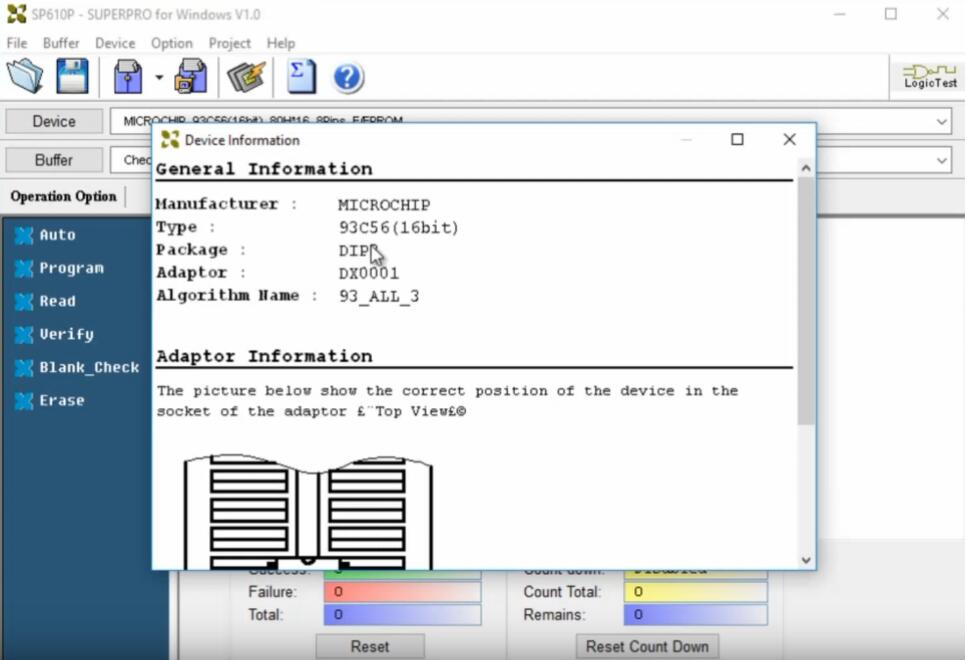Click the open file folder icon
Viewport: 965px width, 660px height.
point(25,76)
